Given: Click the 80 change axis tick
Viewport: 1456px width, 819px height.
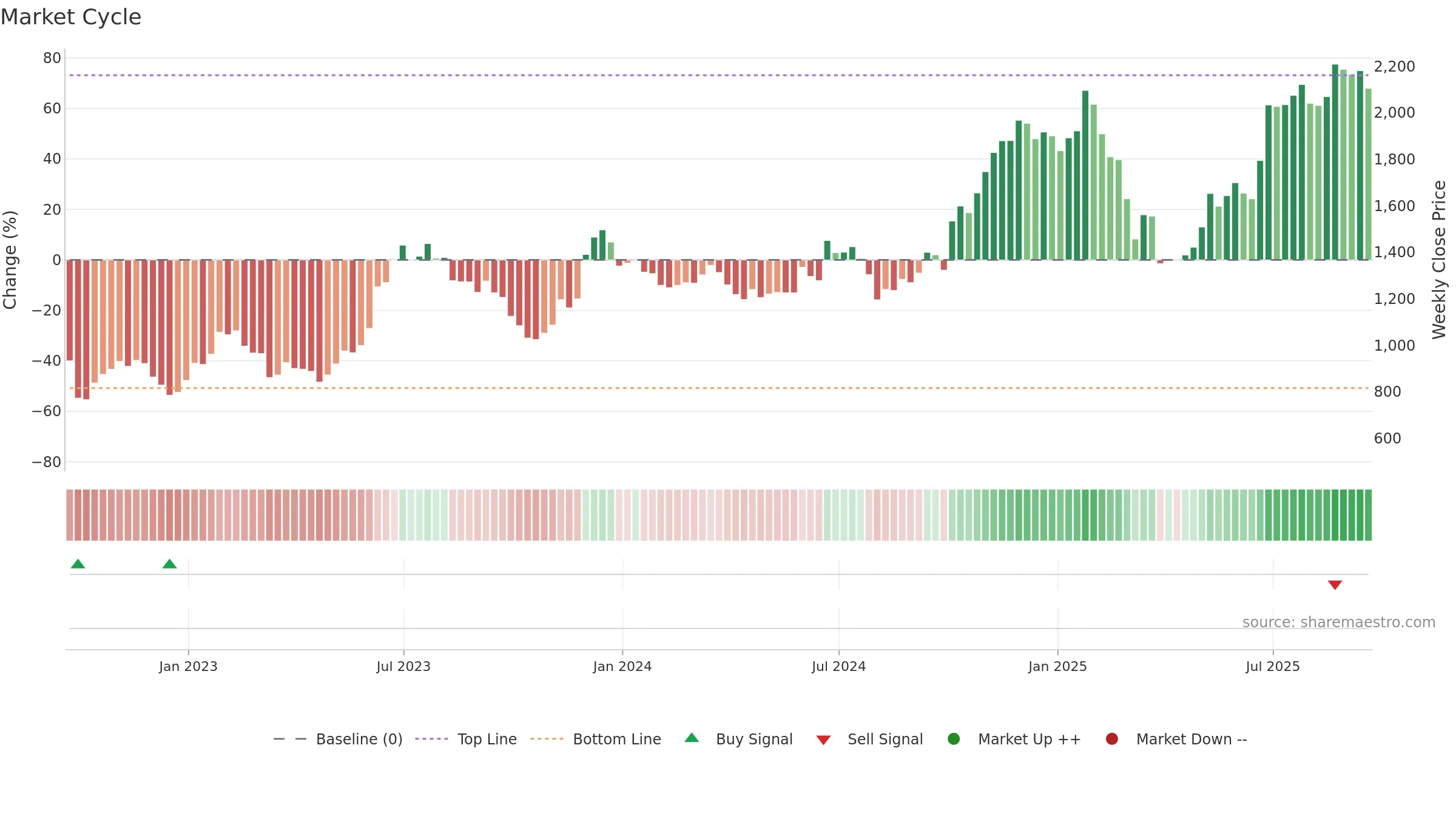Looking at the screenshot, I should click(52, 58).
